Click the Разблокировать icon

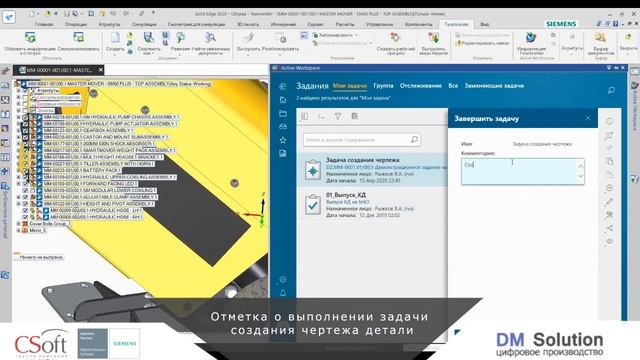point(280,38)
